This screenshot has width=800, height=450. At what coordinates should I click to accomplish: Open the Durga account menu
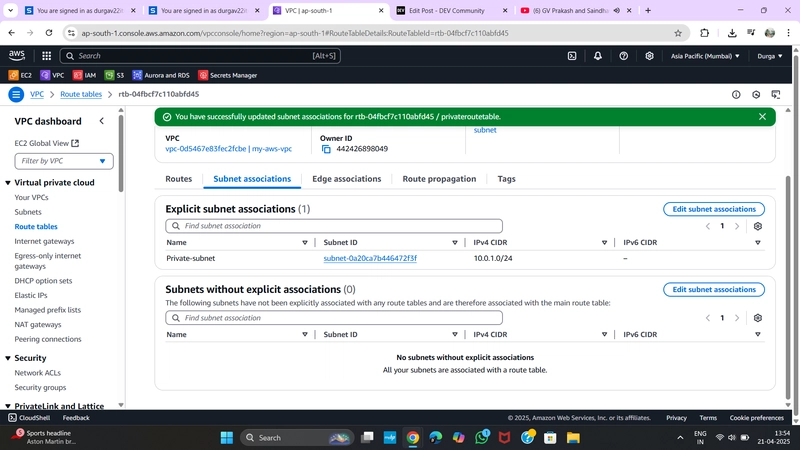pos(769,56)
